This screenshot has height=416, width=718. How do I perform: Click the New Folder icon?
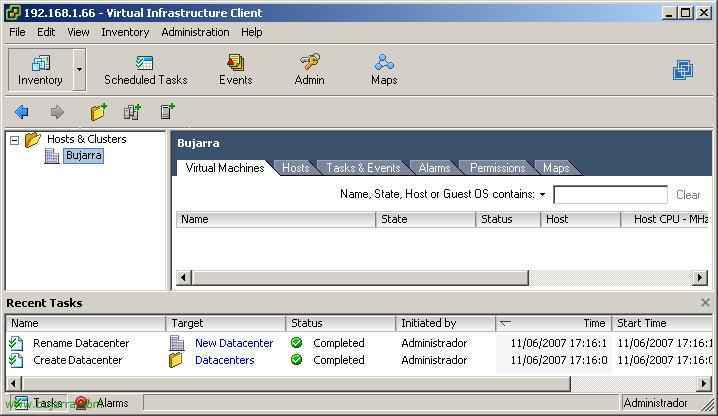tap(98, 112)
